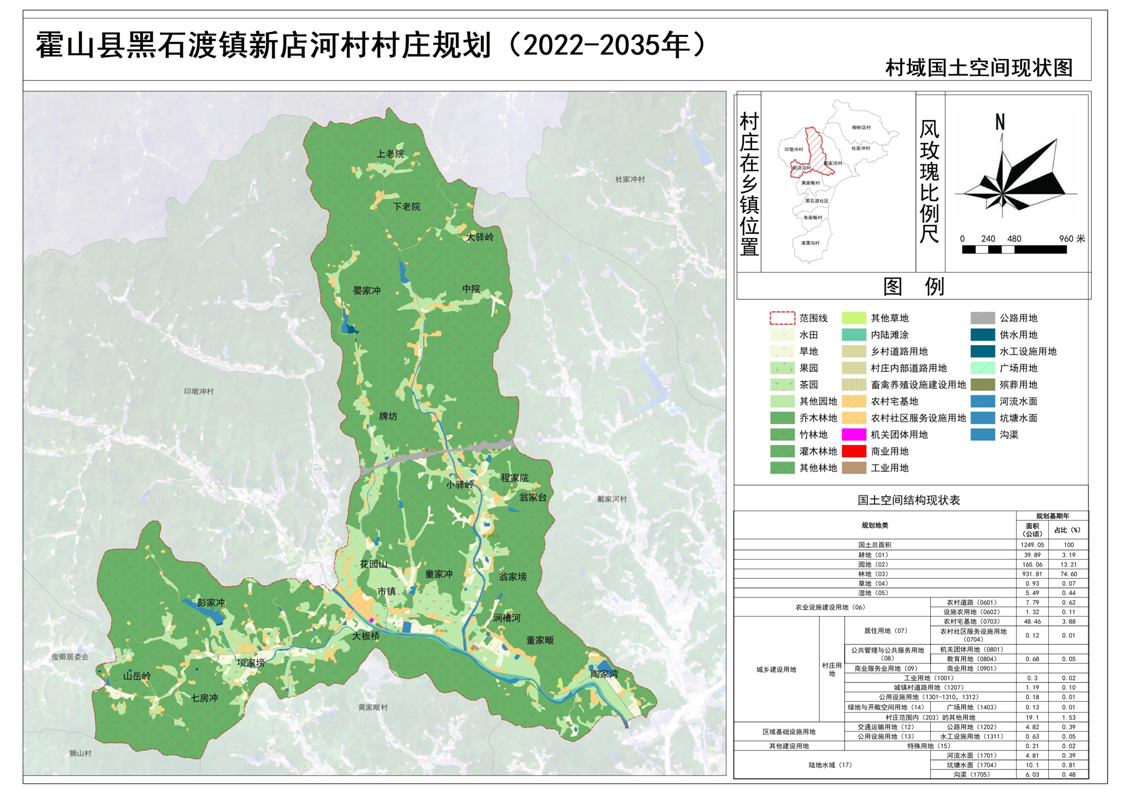The width and height of the screenshot is (1122, 793).
Task: Click the wind rose north arrow
Action: (999, 124)
